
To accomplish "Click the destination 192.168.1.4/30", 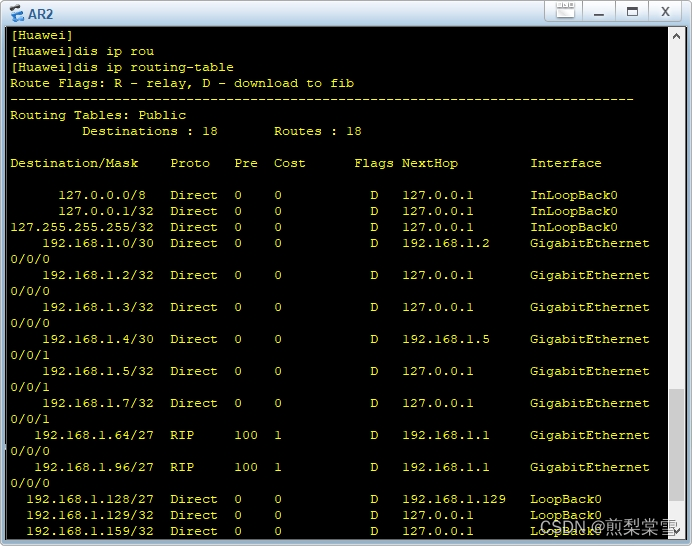I will coord(98,339).
